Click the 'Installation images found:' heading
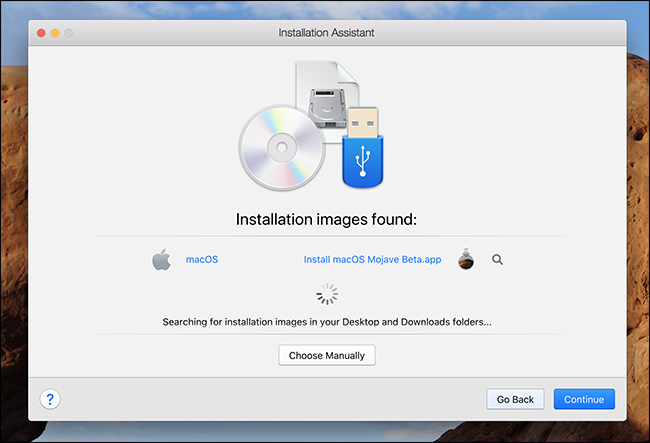Viewport: 650px width, 443px height. coord(326,219)
